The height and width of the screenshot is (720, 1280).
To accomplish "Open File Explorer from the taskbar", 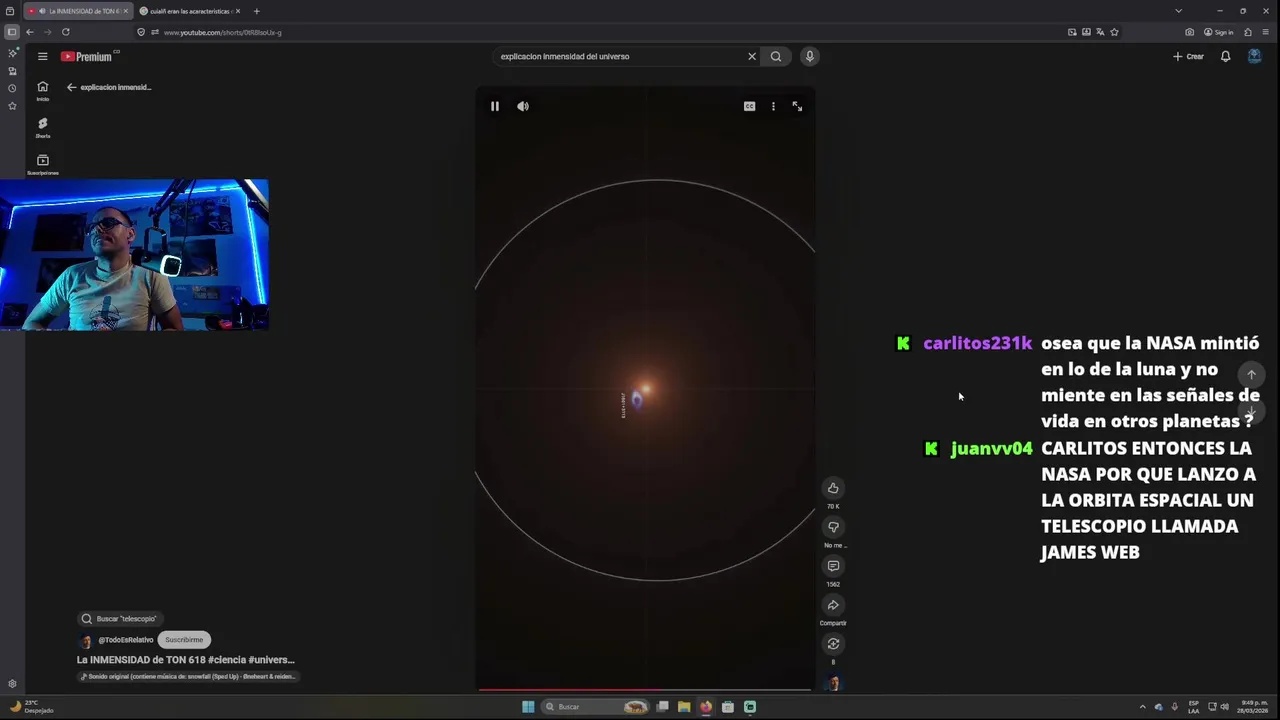I will point(684,707).
